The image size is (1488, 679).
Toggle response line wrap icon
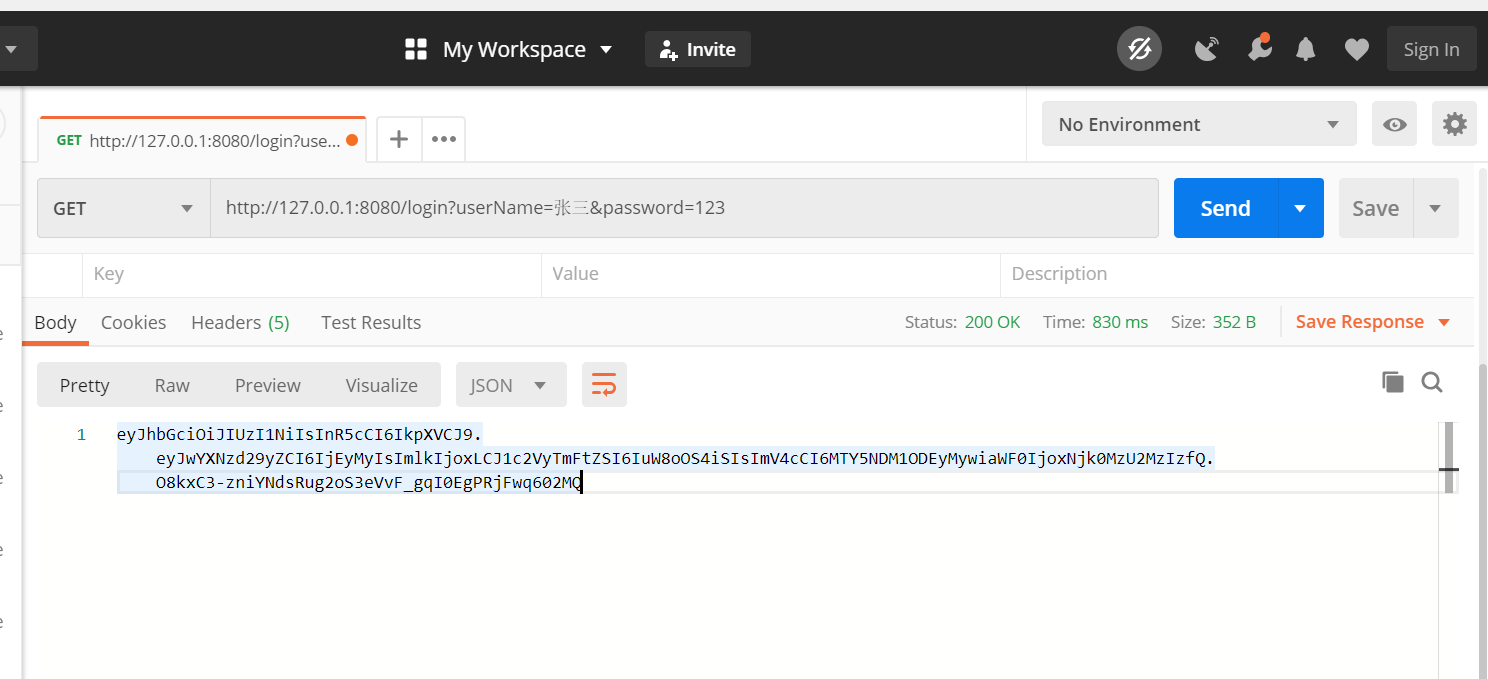coord(604,385)
